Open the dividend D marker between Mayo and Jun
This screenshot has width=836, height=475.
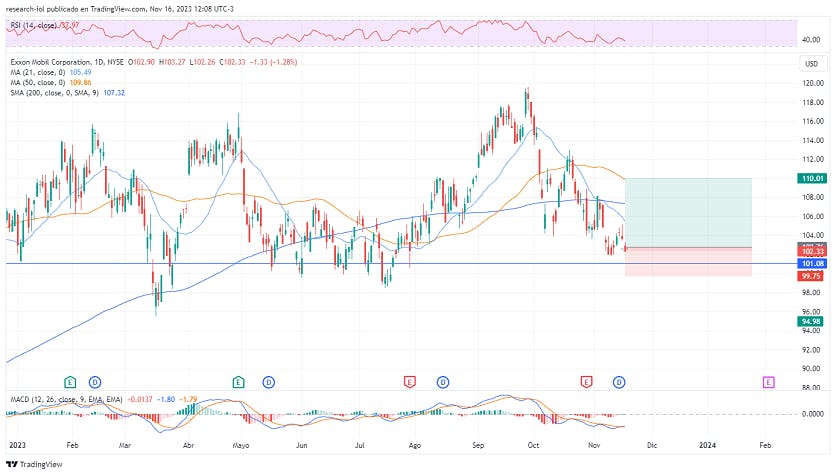click(x=269, y=382)
